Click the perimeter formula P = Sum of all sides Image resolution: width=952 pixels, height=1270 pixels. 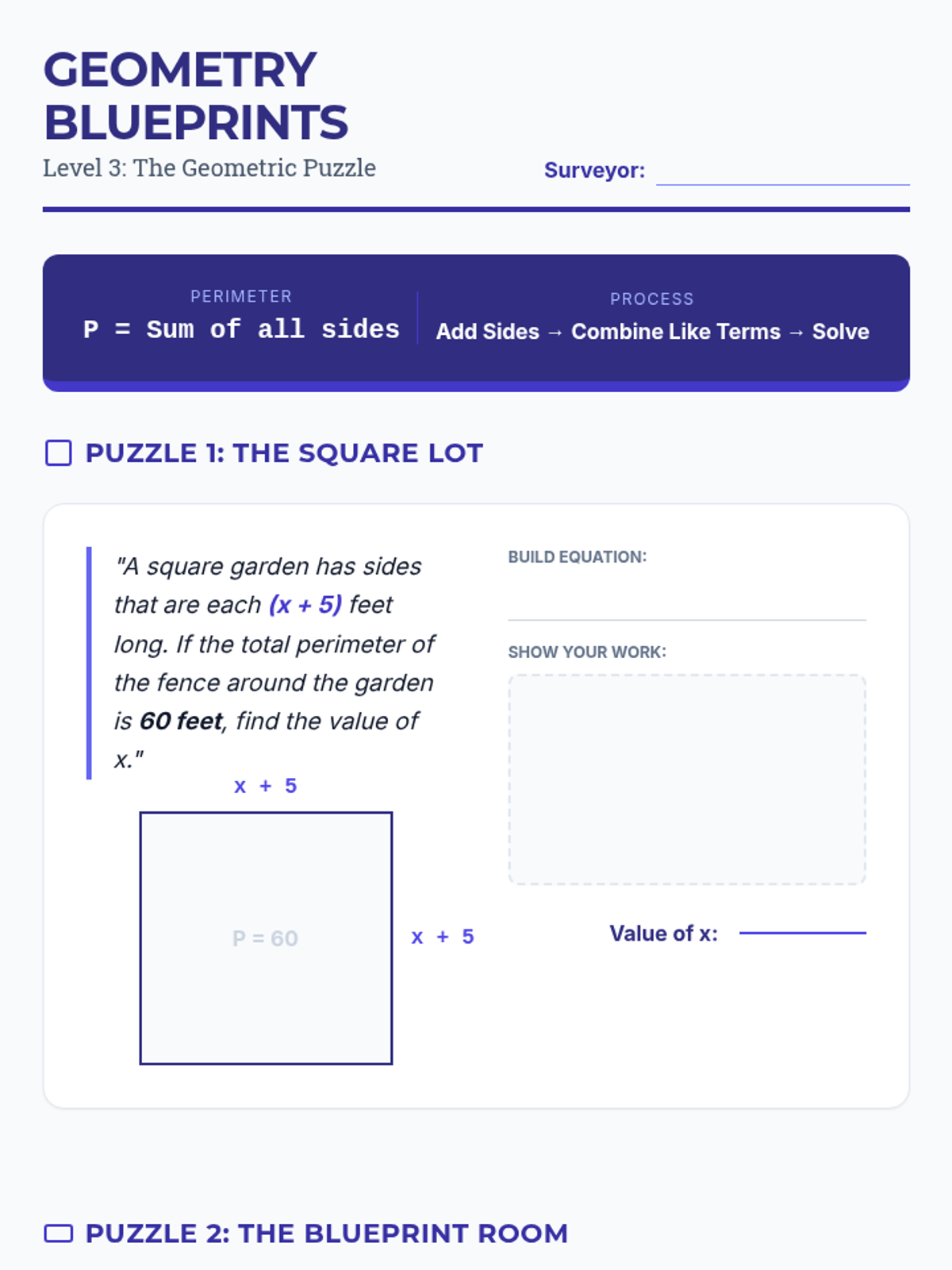point(241,329)
